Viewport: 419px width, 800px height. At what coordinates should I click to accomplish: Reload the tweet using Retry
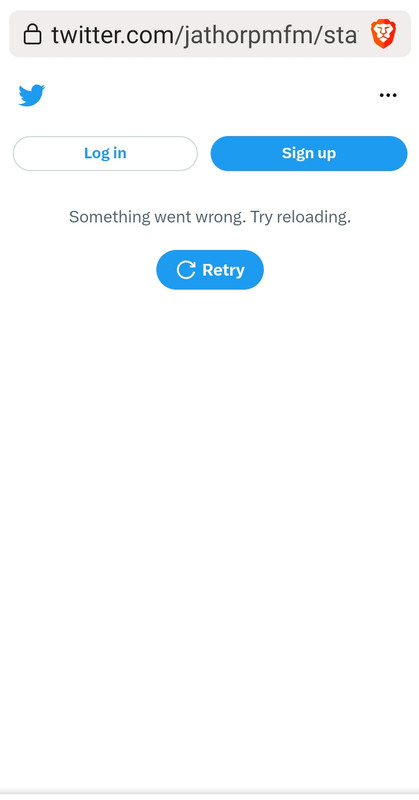(x=210, y=270)
